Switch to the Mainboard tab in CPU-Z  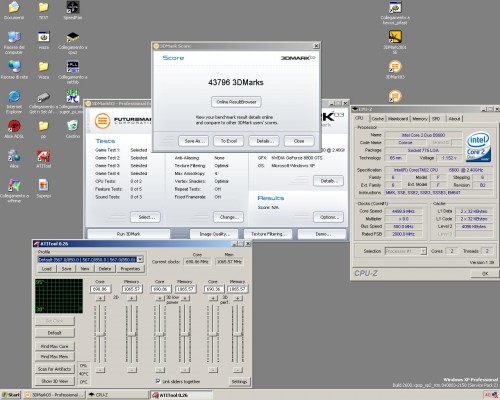pyautogui.click(x=398, y=119)
